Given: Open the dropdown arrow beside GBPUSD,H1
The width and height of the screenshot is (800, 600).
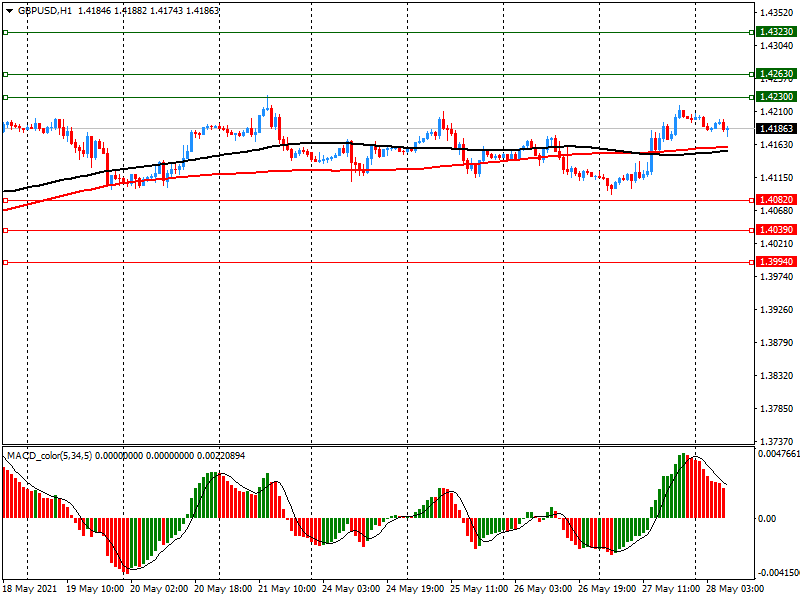Looking at the screenshot, I should [x=8, y=10].
